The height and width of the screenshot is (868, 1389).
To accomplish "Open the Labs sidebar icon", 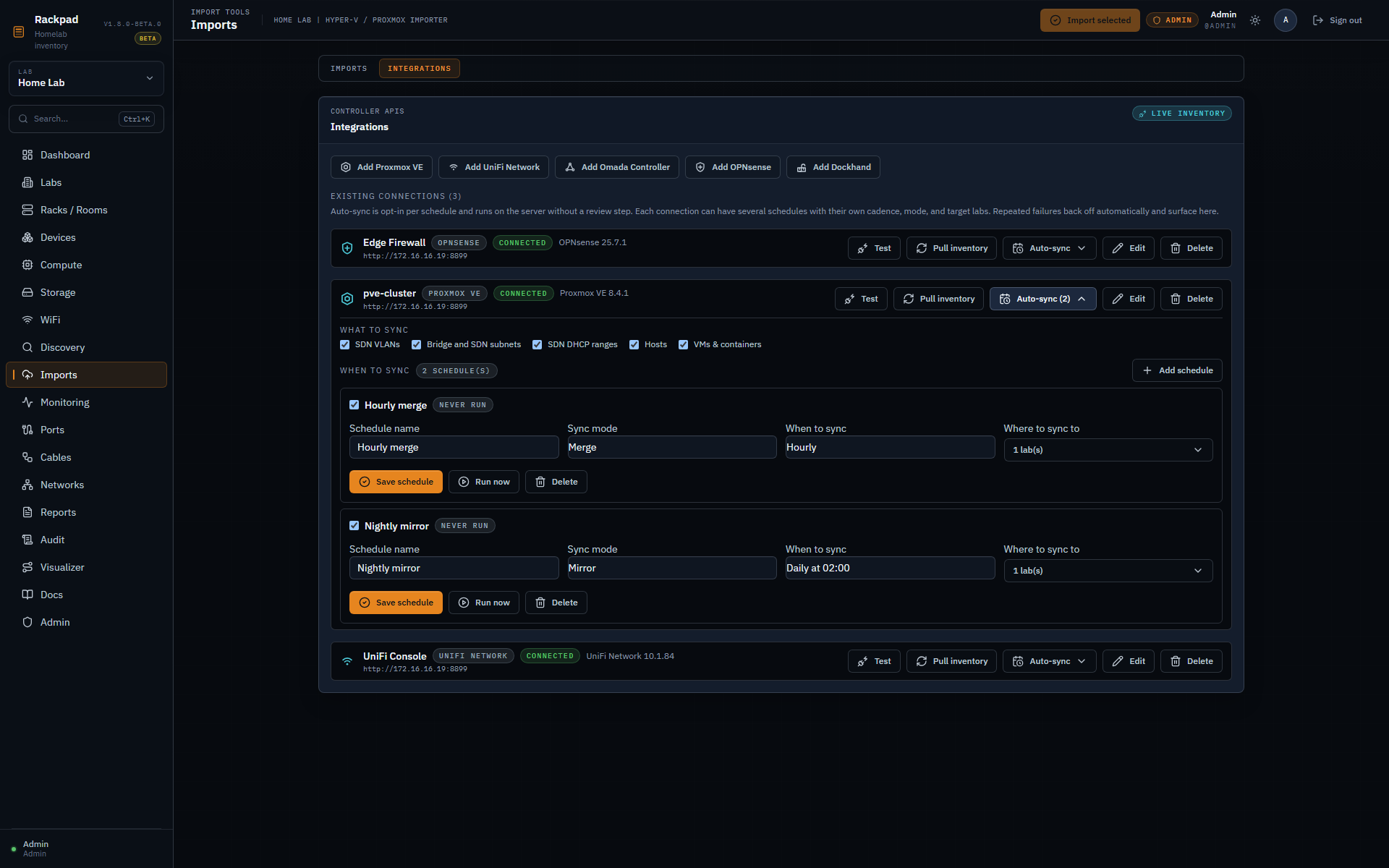I will (x=27, y=182).
